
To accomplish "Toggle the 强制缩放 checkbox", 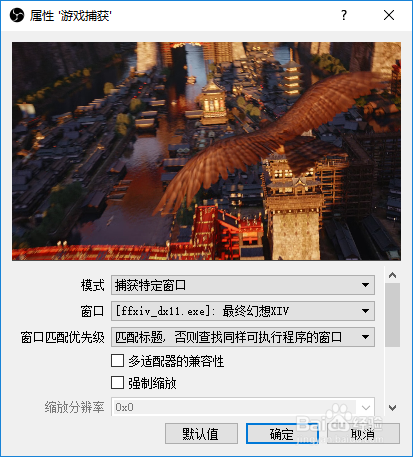I will pos(117,383).
